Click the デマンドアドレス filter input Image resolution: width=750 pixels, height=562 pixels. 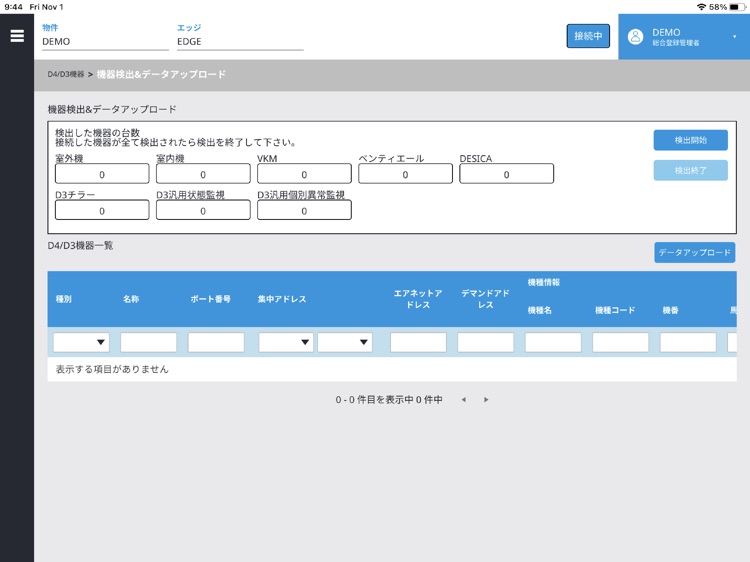point(485,342)
